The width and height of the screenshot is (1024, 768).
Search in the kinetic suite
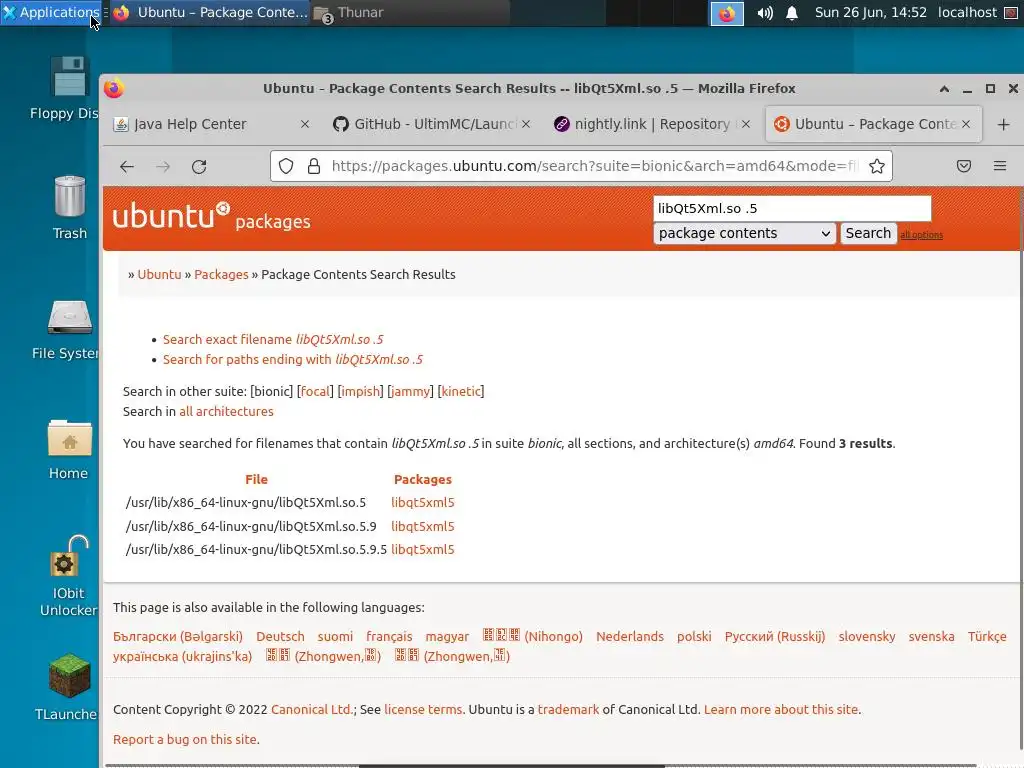point(461,391)
